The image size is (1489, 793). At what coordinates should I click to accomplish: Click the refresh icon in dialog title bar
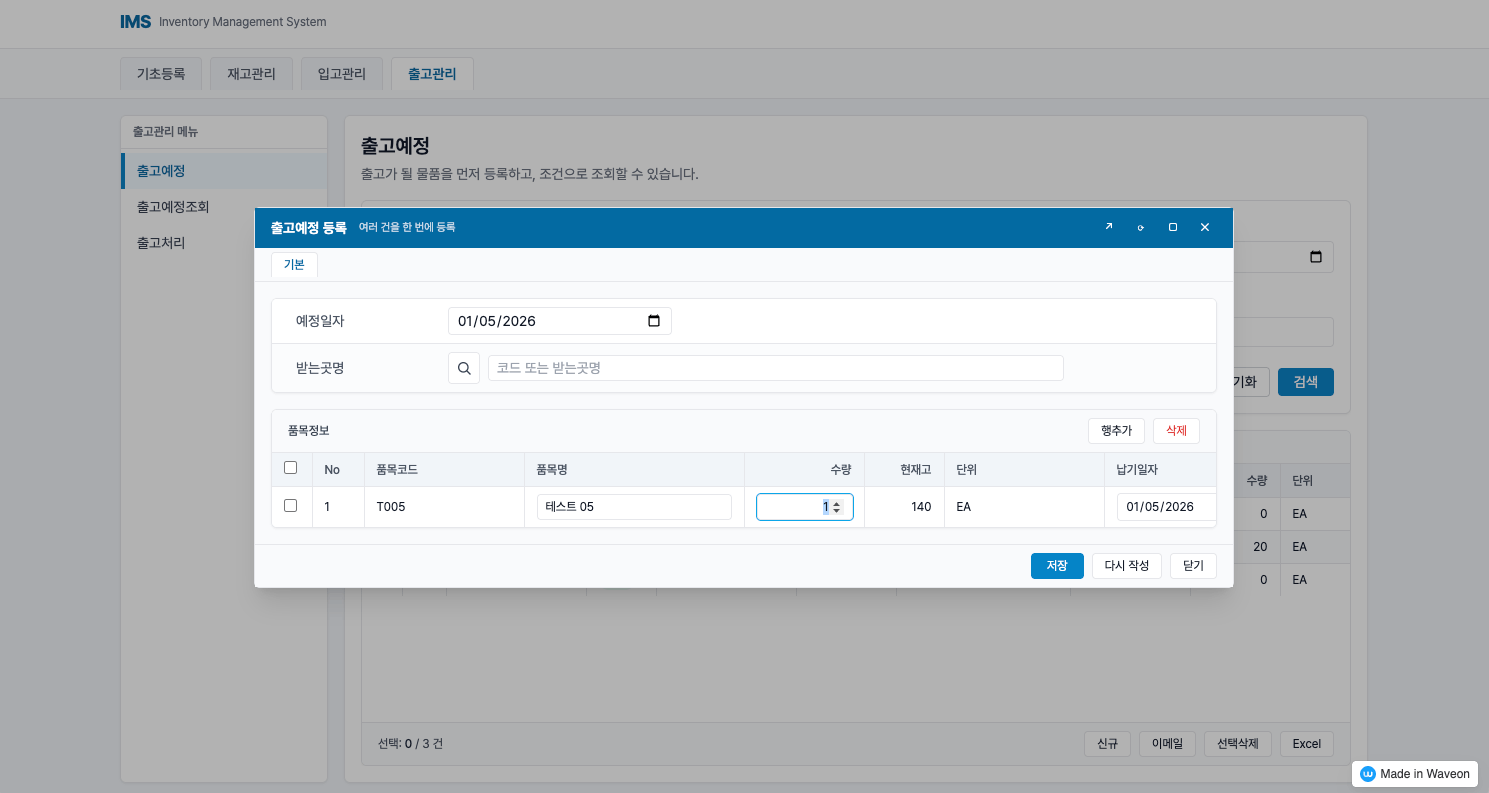coord(1140,227)
